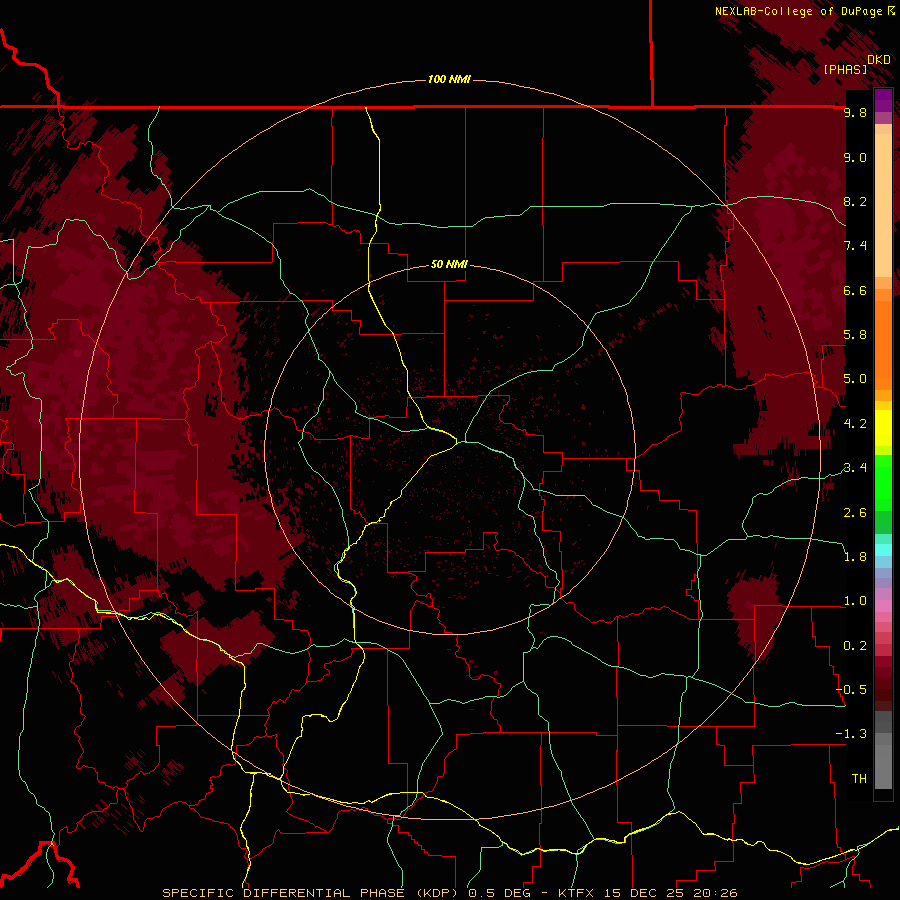
Task: Select the 8.2 value on the color scale
Action: 855,201
